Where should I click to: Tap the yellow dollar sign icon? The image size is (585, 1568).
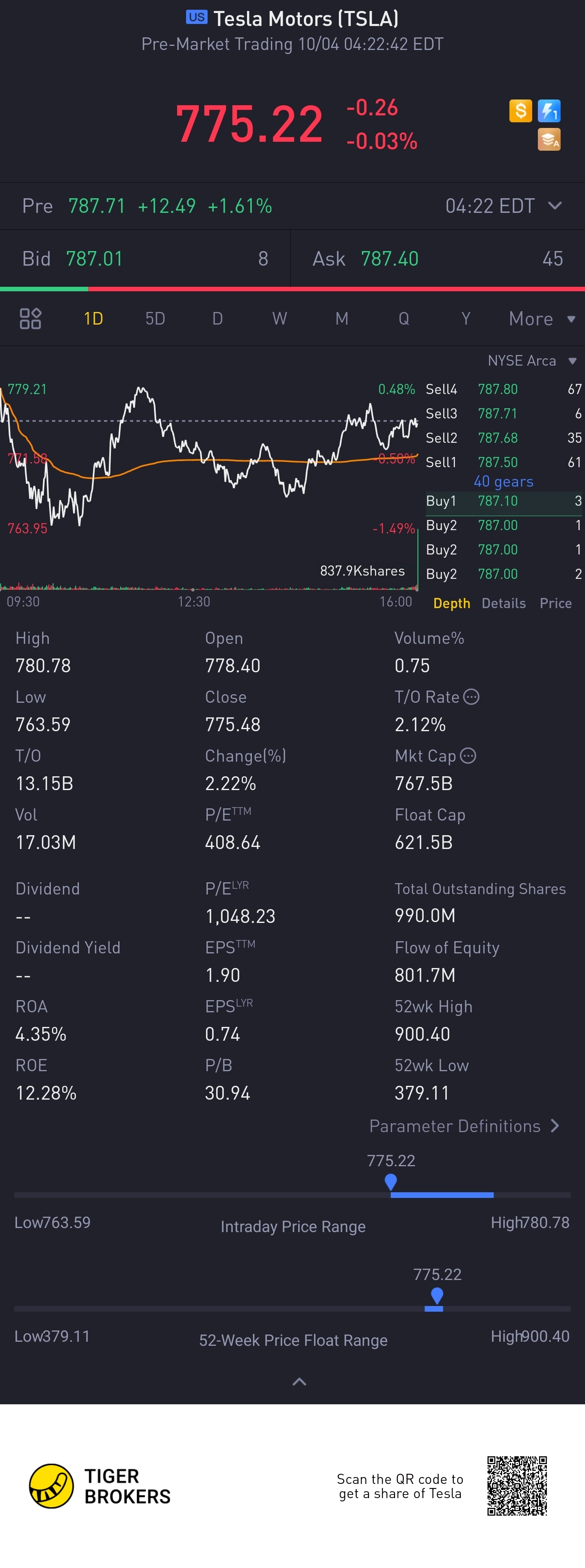520,111
